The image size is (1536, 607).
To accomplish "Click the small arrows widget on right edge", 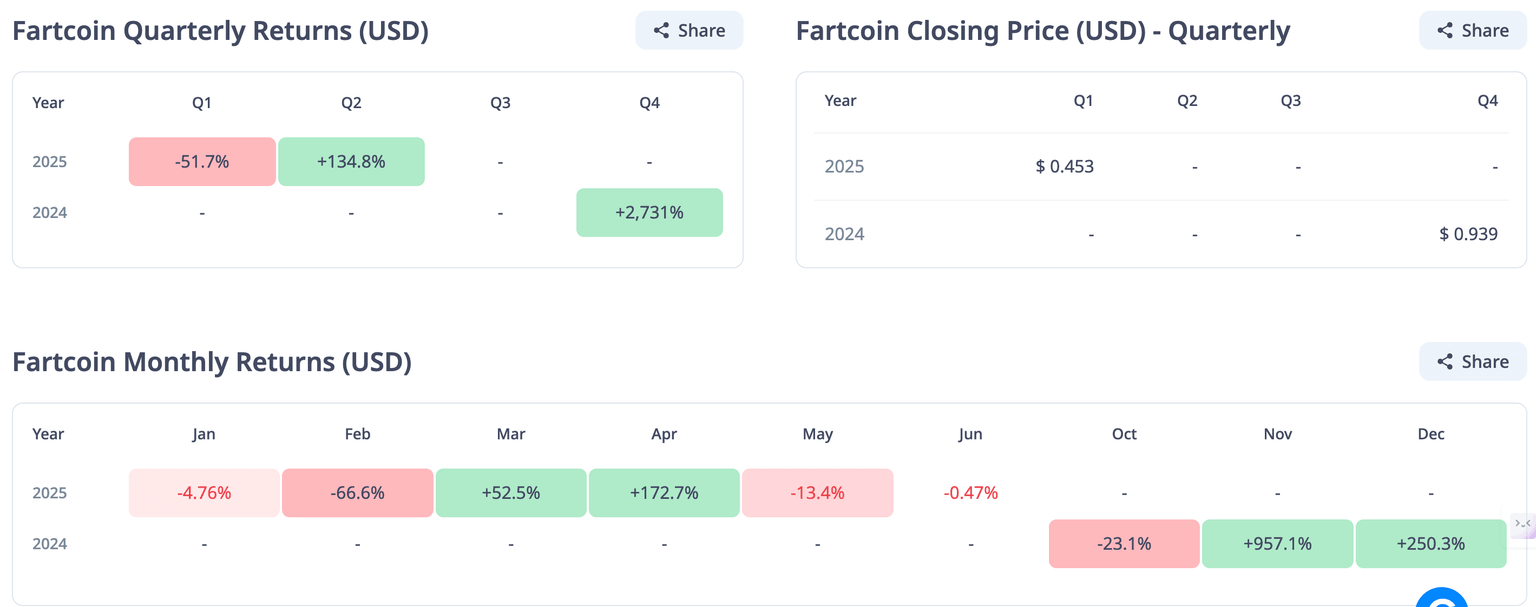I will click(1523, 524).
